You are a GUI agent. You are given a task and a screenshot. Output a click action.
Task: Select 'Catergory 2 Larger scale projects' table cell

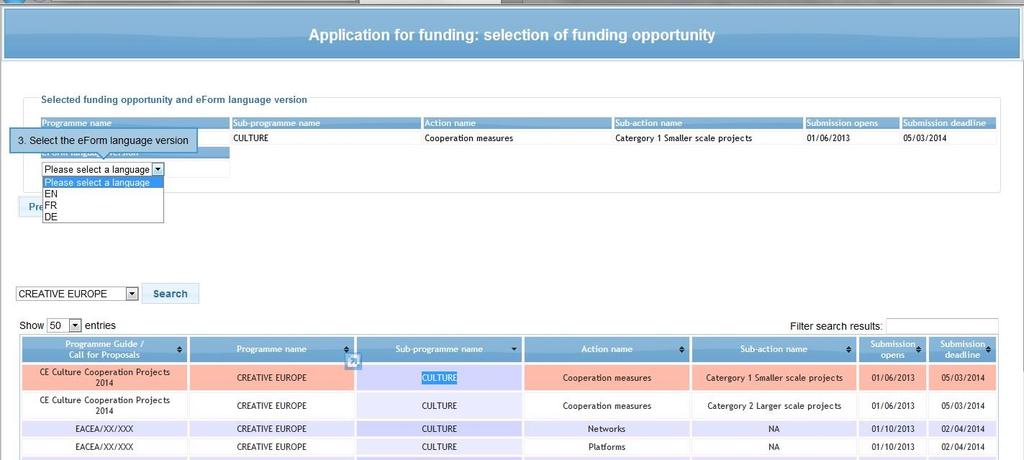[x=774, y=406]
